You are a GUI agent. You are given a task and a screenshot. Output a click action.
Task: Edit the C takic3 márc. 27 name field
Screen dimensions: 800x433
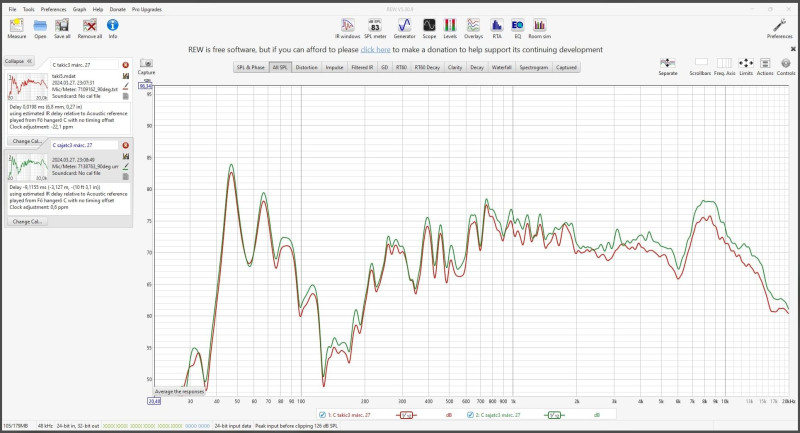click(x=85, y=65)
